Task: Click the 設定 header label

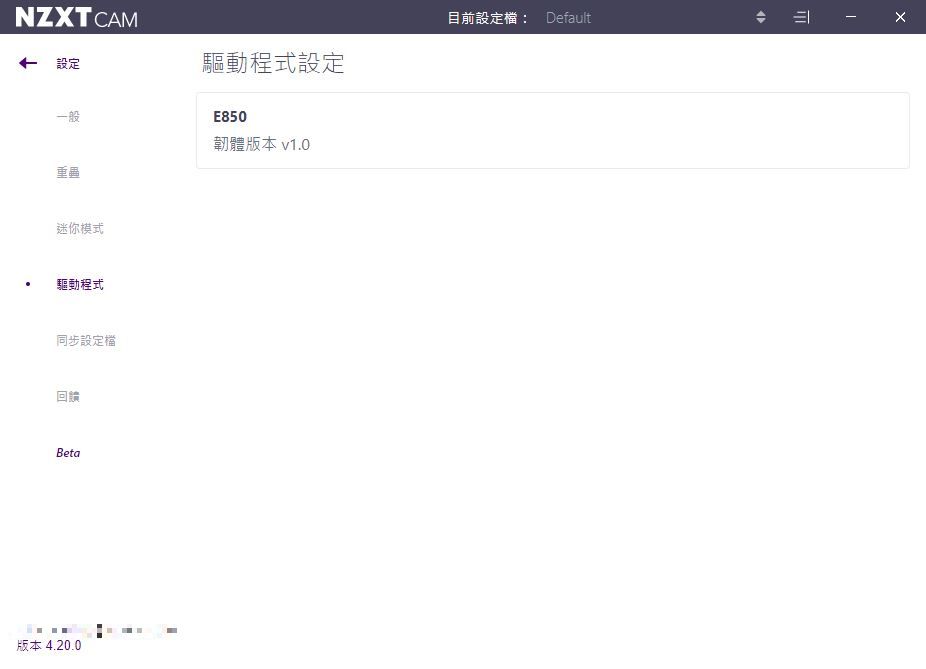Action: tap(68, 64)
